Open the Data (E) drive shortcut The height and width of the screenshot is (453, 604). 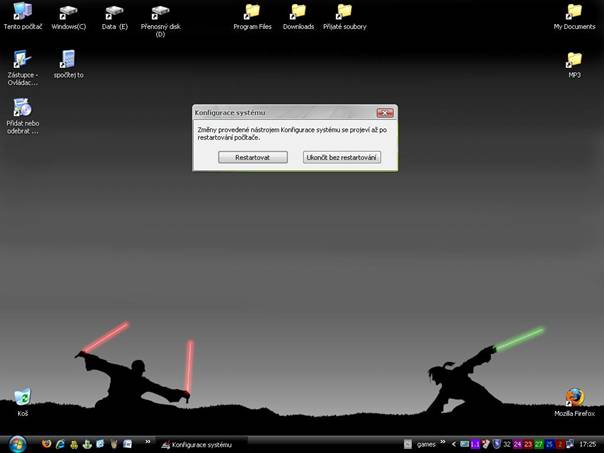[x=114, y=17]
